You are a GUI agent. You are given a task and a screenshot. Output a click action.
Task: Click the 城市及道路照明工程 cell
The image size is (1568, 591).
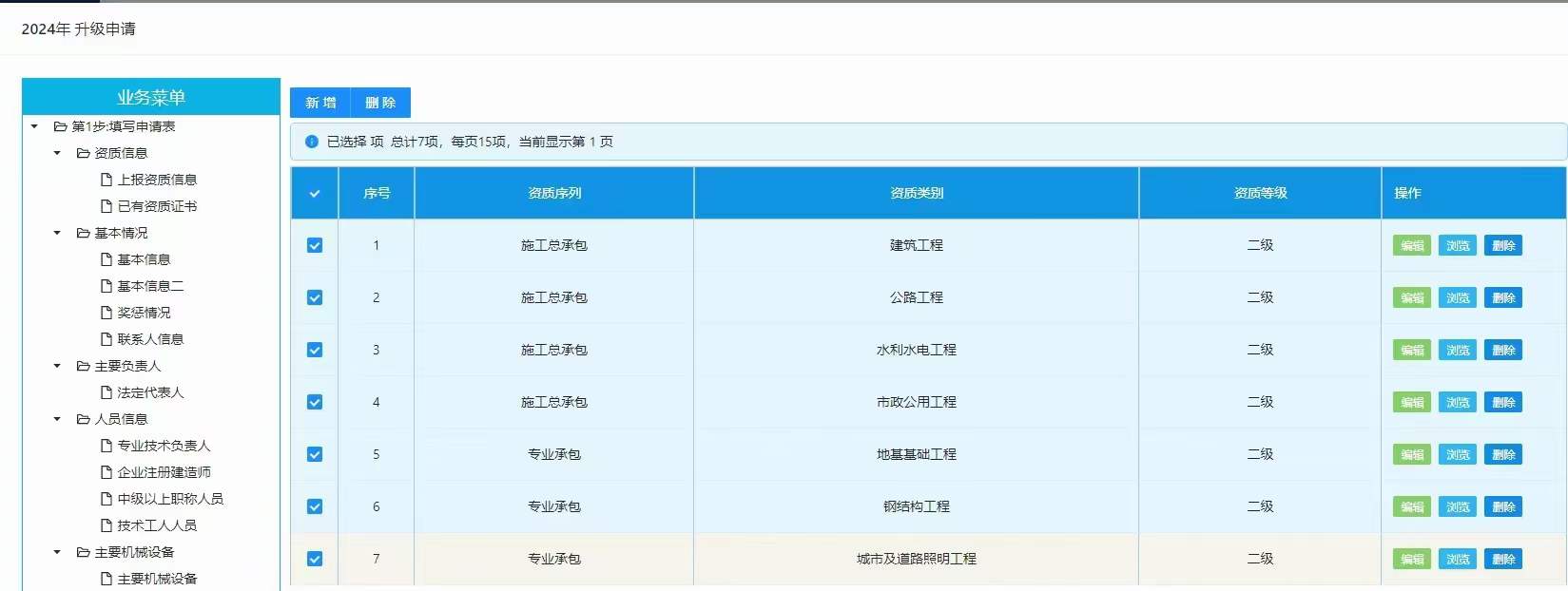(917, 559)
